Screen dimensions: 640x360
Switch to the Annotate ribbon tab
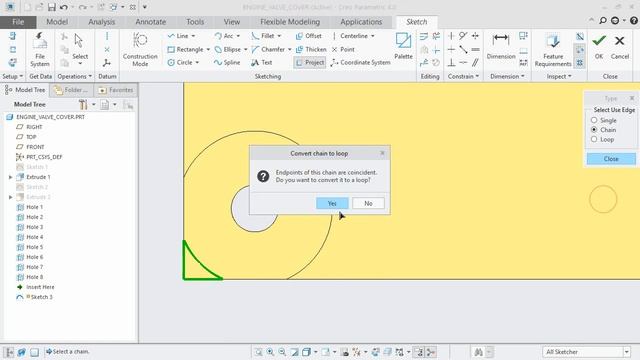click(151, 22)
